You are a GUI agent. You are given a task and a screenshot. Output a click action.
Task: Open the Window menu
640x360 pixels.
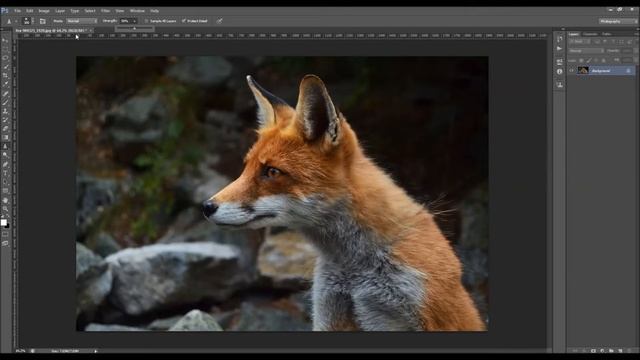[137, 11]
